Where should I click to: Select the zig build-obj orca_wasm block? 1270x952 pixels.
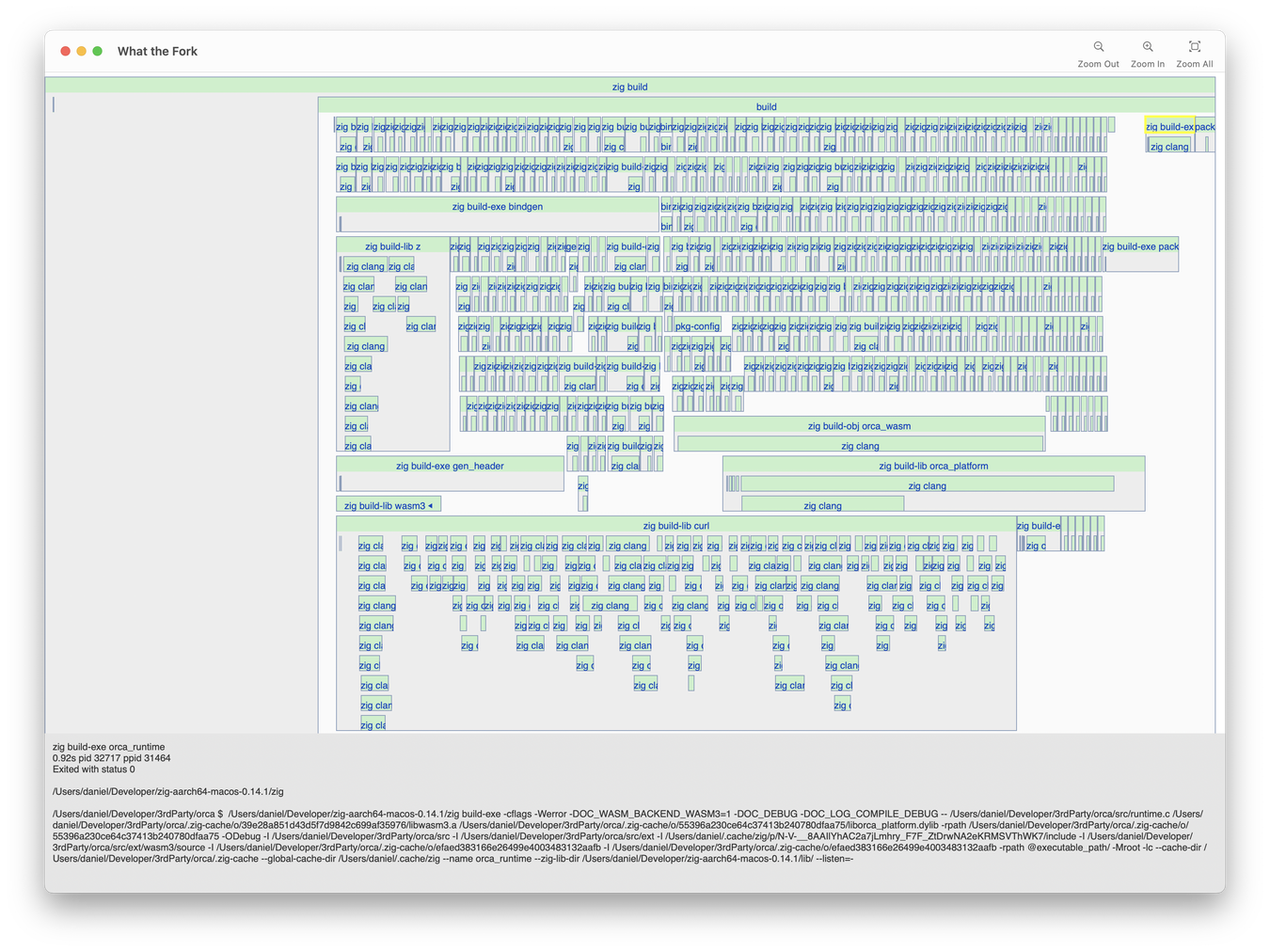pos(861,425)
